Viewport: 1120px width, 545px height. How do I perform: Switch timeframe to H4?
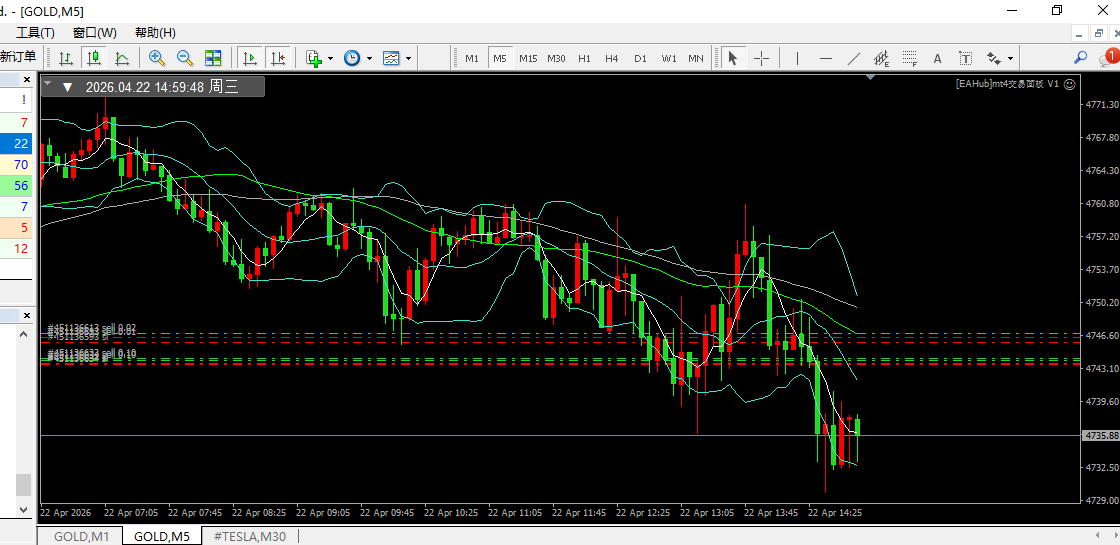coord(611,59)
